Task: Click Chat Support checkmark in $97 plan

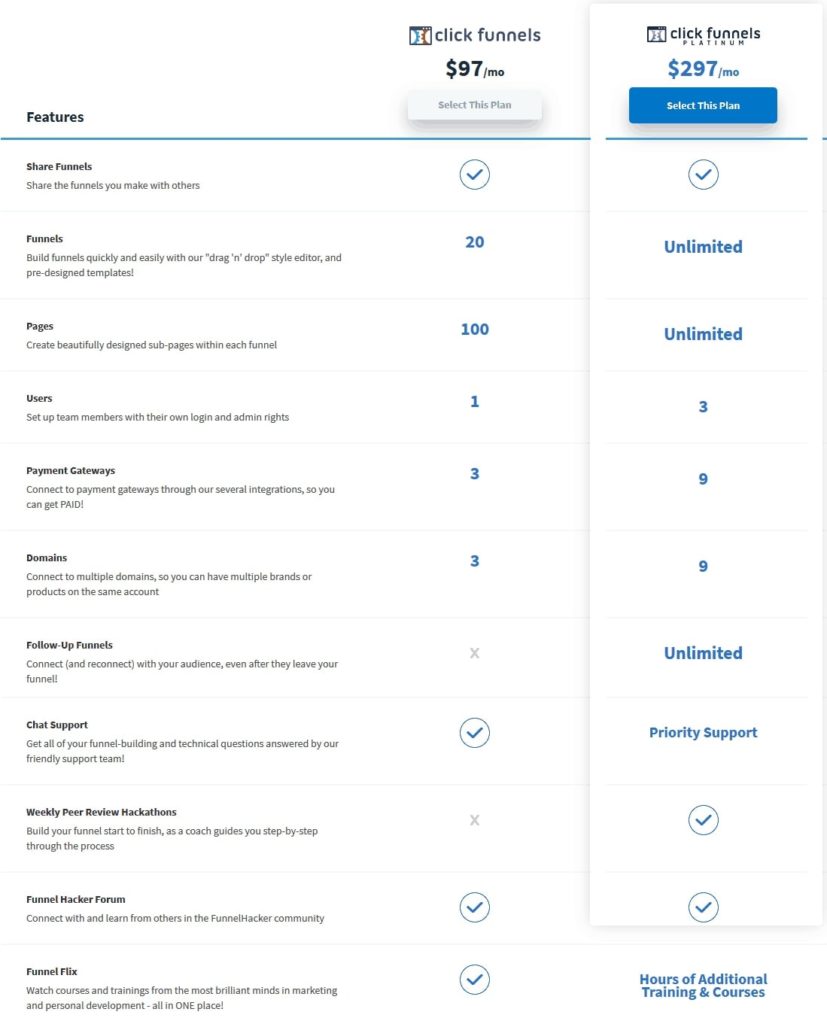Action: click(475, 733)
